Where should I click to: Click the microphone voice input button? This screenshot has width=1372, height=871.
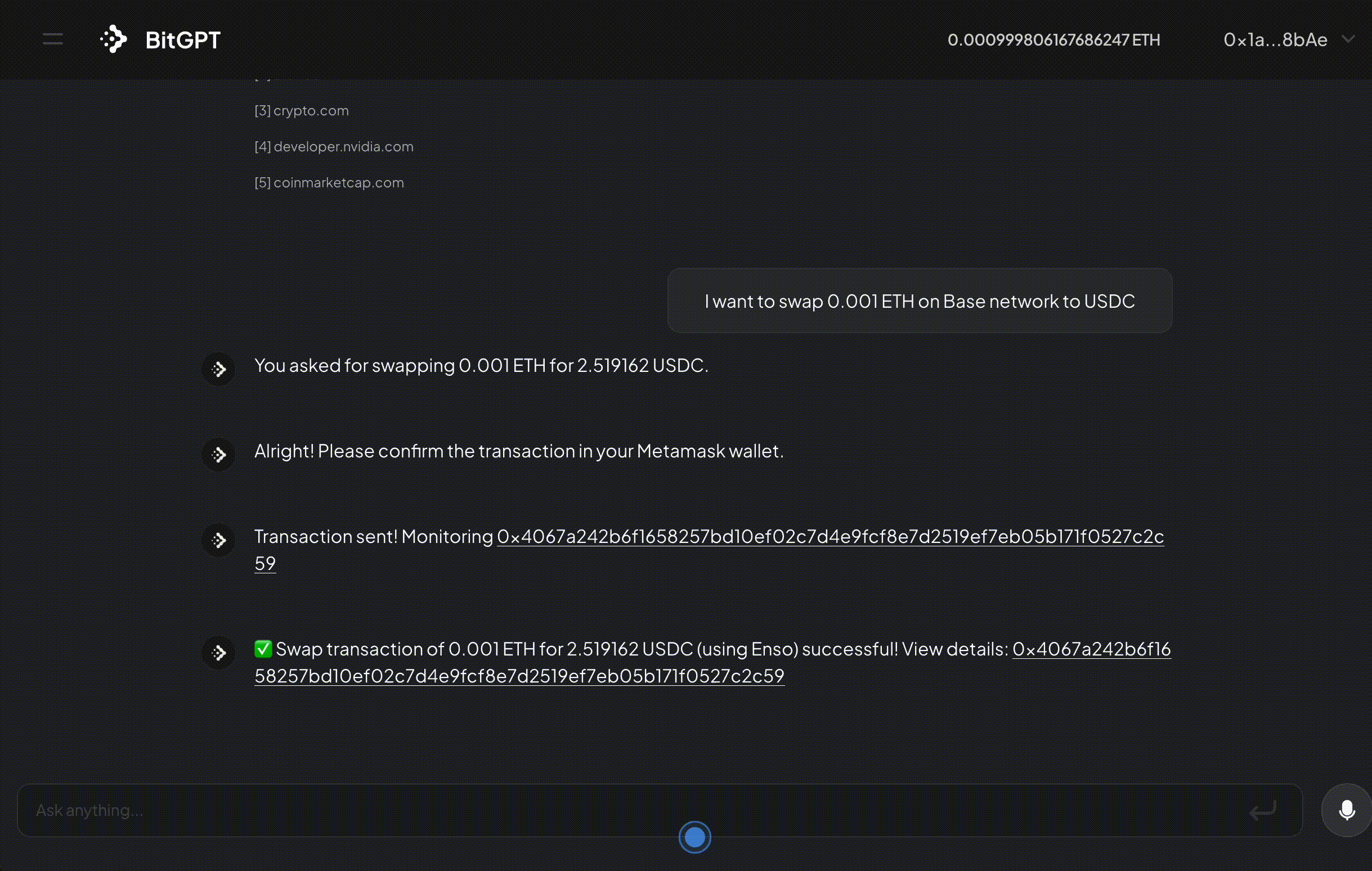1346,810
